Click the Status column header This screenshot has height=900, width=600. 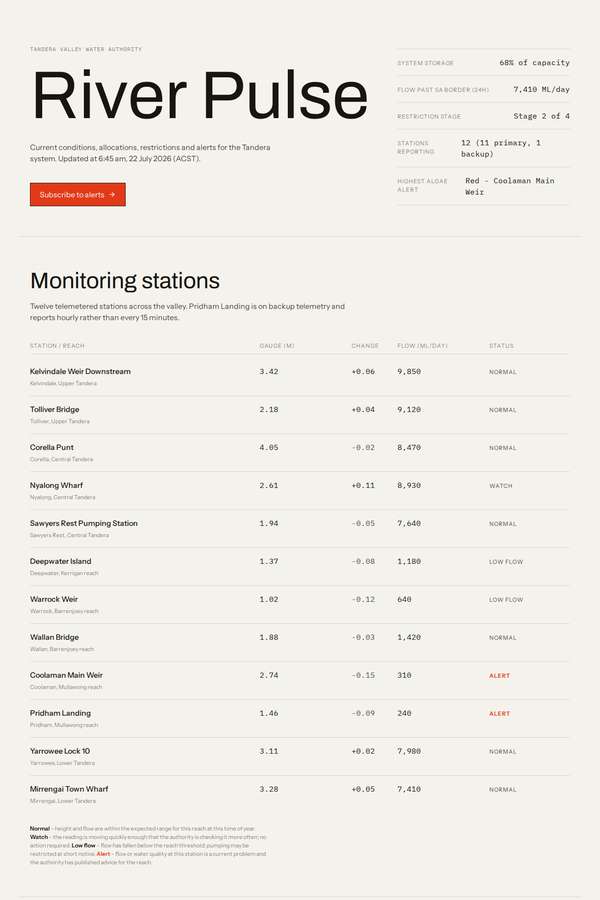coord(501,346)
